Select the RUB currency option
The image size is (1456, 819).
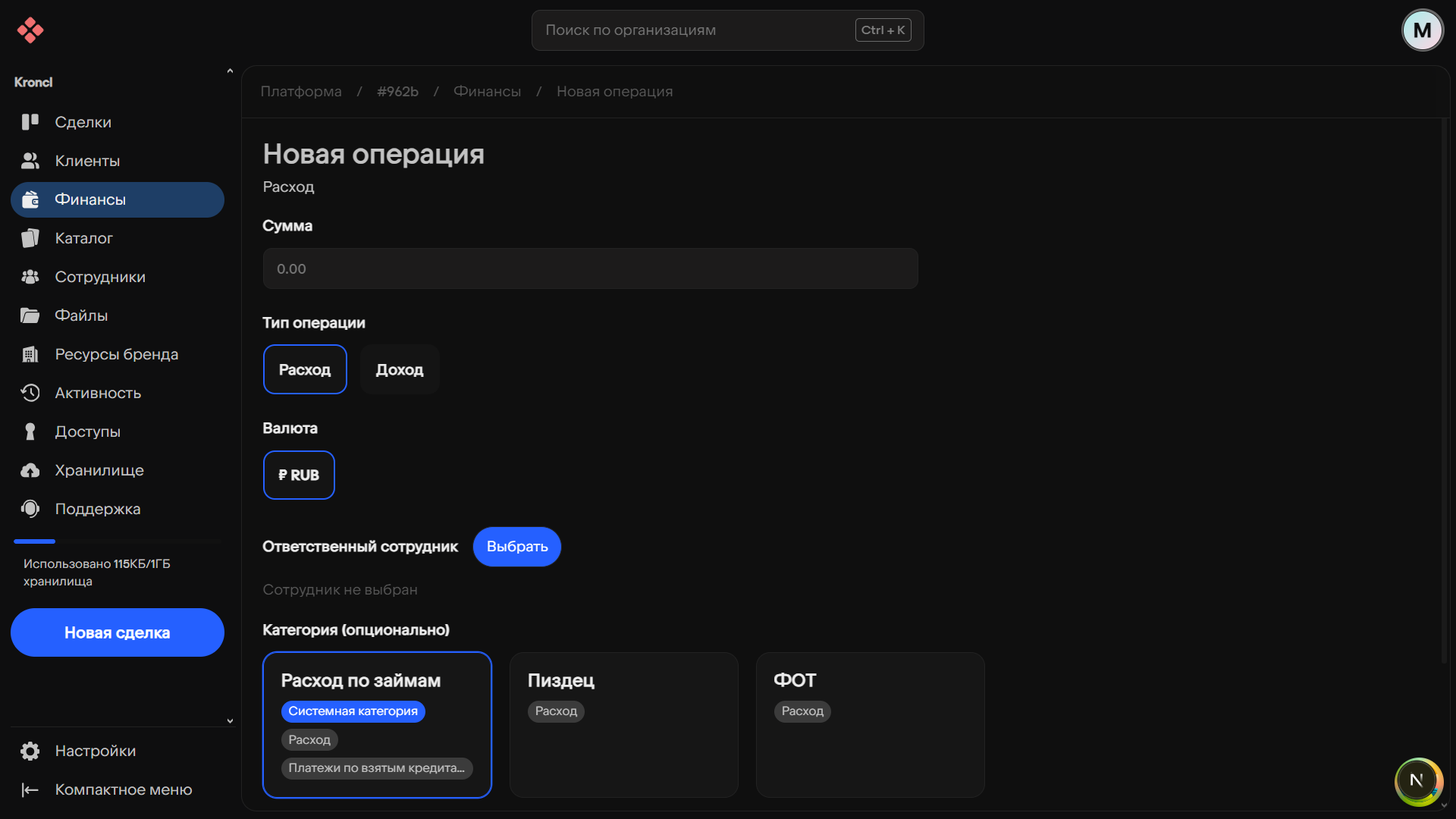pos(299,475)
